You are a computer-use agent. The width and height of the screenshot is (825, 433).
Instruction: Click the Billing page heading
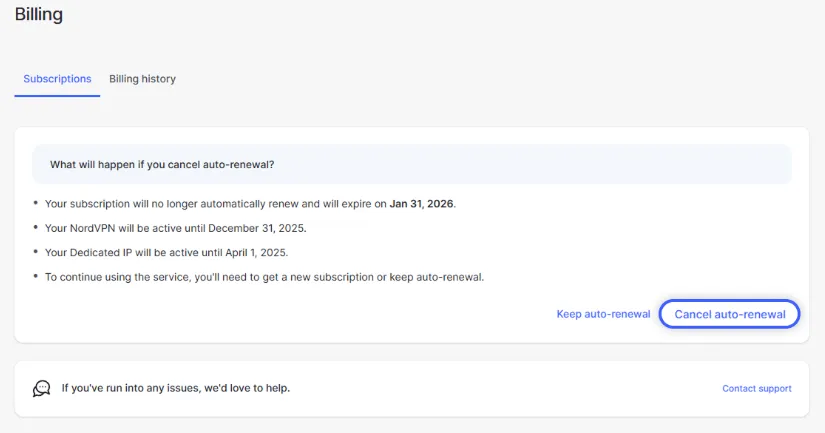(39, 15)
